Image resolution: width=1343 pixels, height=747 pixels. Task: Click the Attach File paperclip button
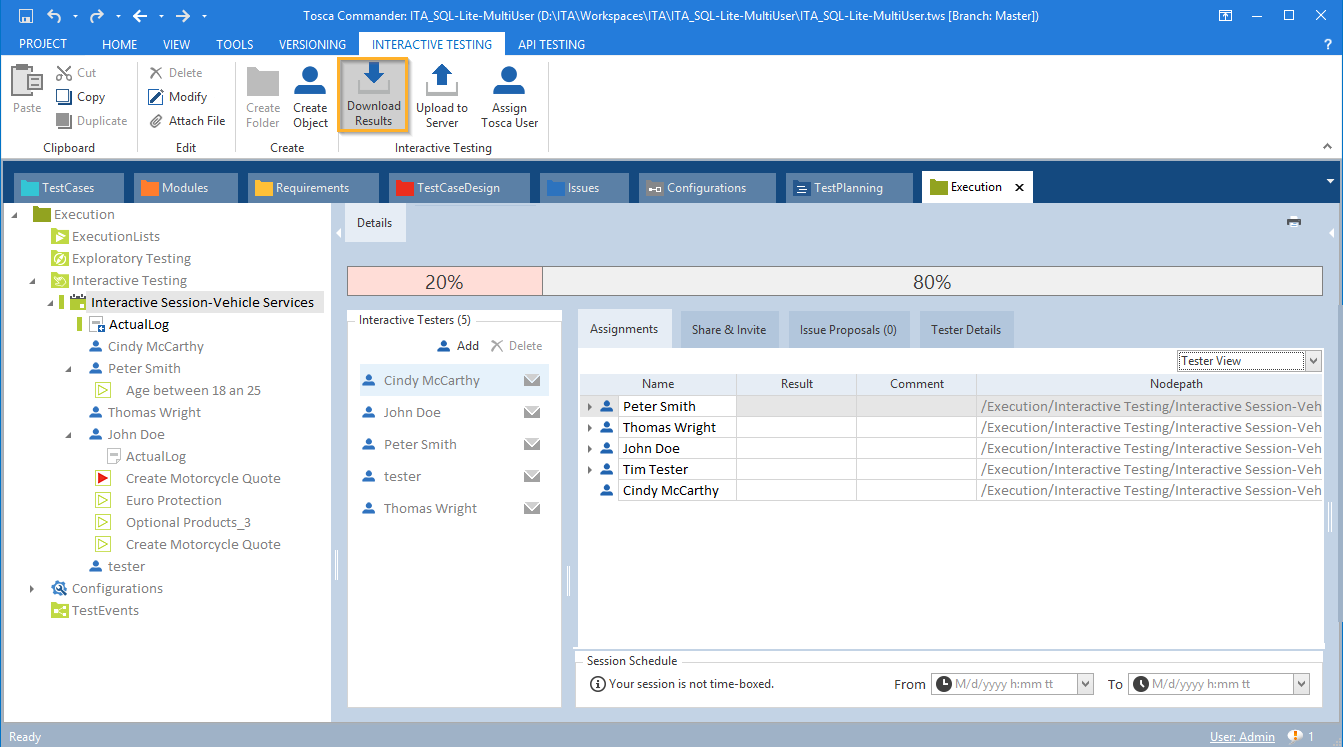[x=187, y=121]
